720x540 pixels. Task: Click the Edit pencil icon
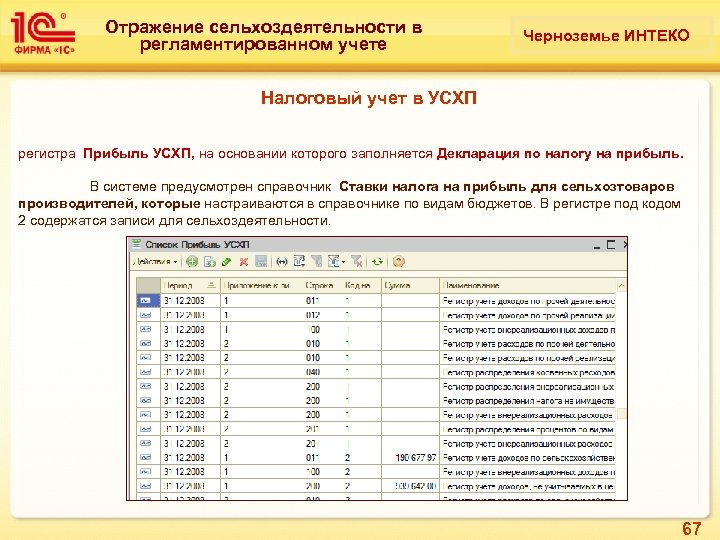(x=226, y=262)
